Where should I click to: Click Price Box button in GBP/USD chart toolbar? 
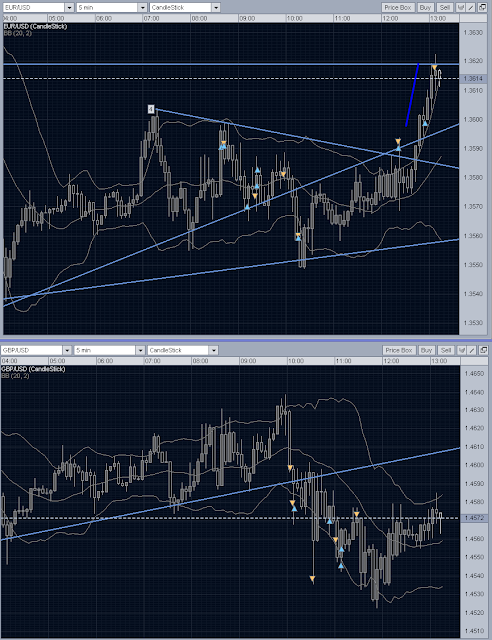pos(398,350)
